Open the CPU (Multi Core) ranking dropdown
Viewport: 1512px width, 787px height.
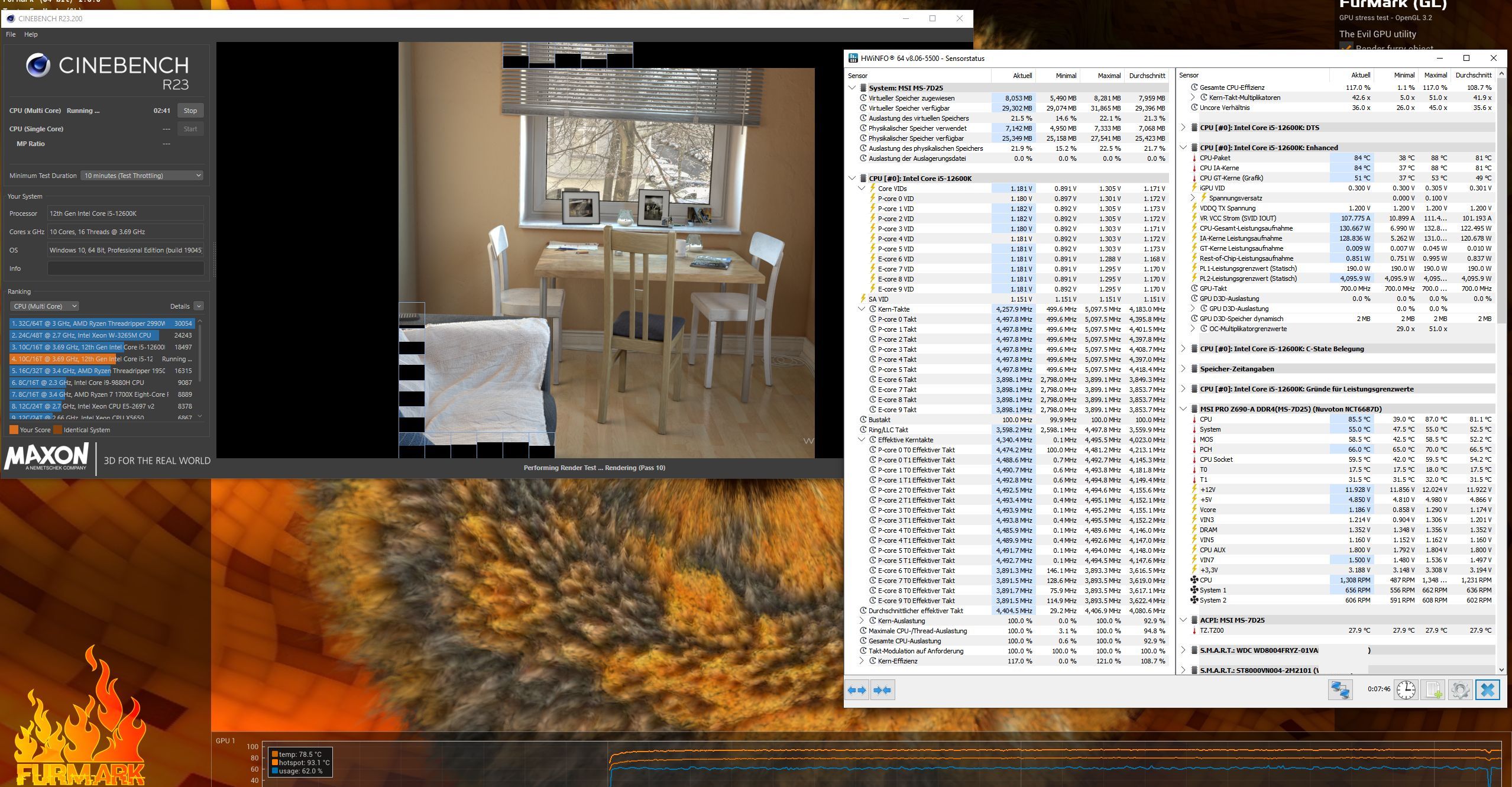[x=45, y=306]
